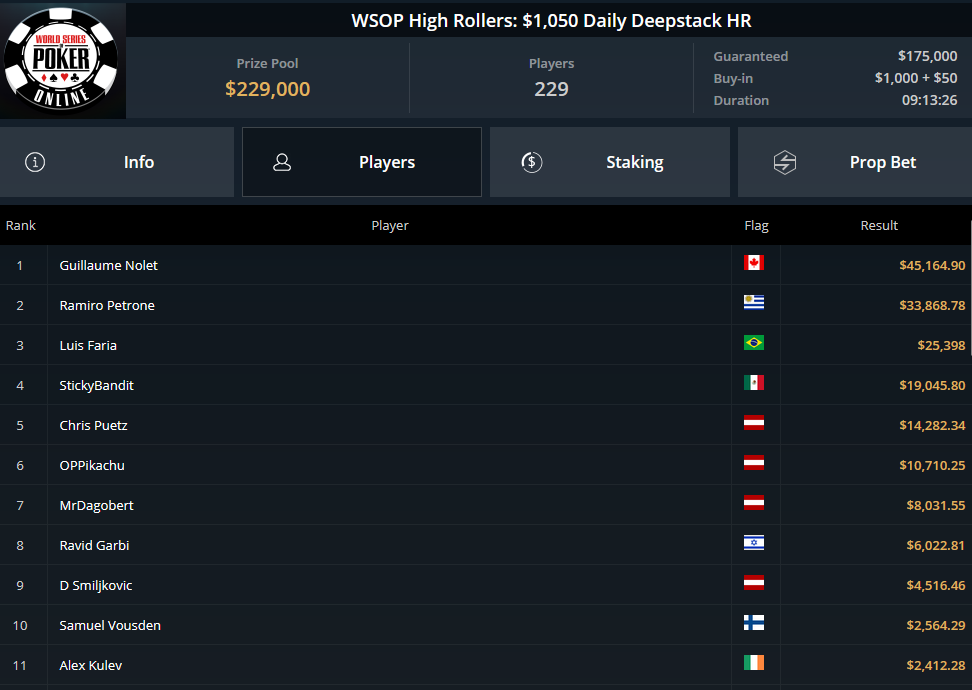The width and height of the screenshot is (972, 690).
Task: Click the Players person icon
Action: pos(282,162)
